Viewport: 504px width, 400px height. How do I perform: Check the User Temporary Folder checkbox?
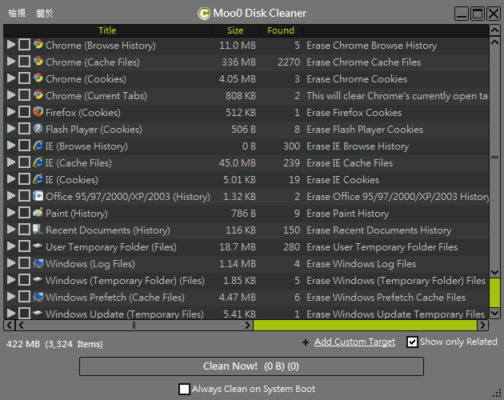point(24,246)
